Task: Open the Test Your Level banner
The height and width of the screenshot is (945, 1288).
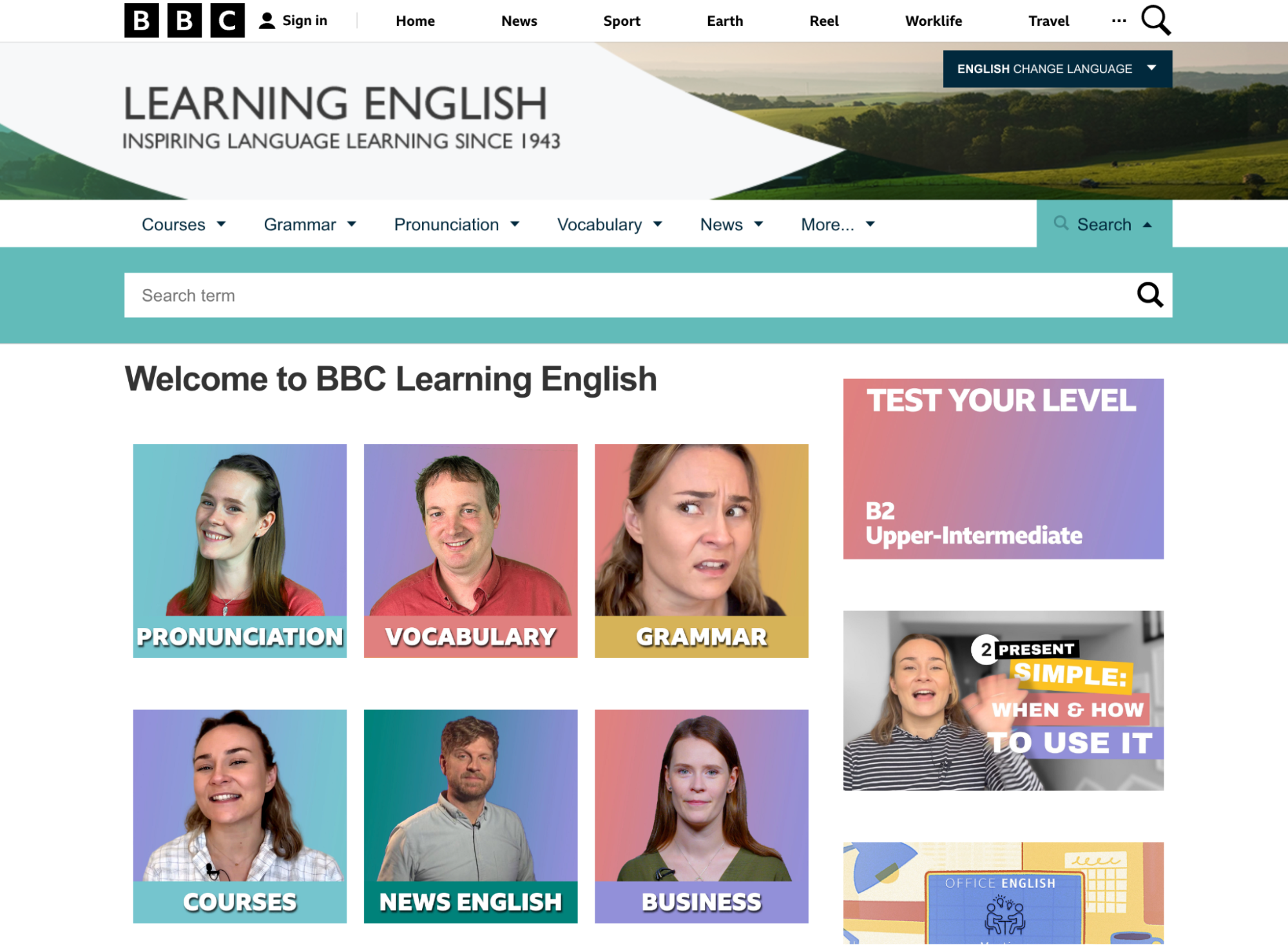Action: [x=1003, y=469]
